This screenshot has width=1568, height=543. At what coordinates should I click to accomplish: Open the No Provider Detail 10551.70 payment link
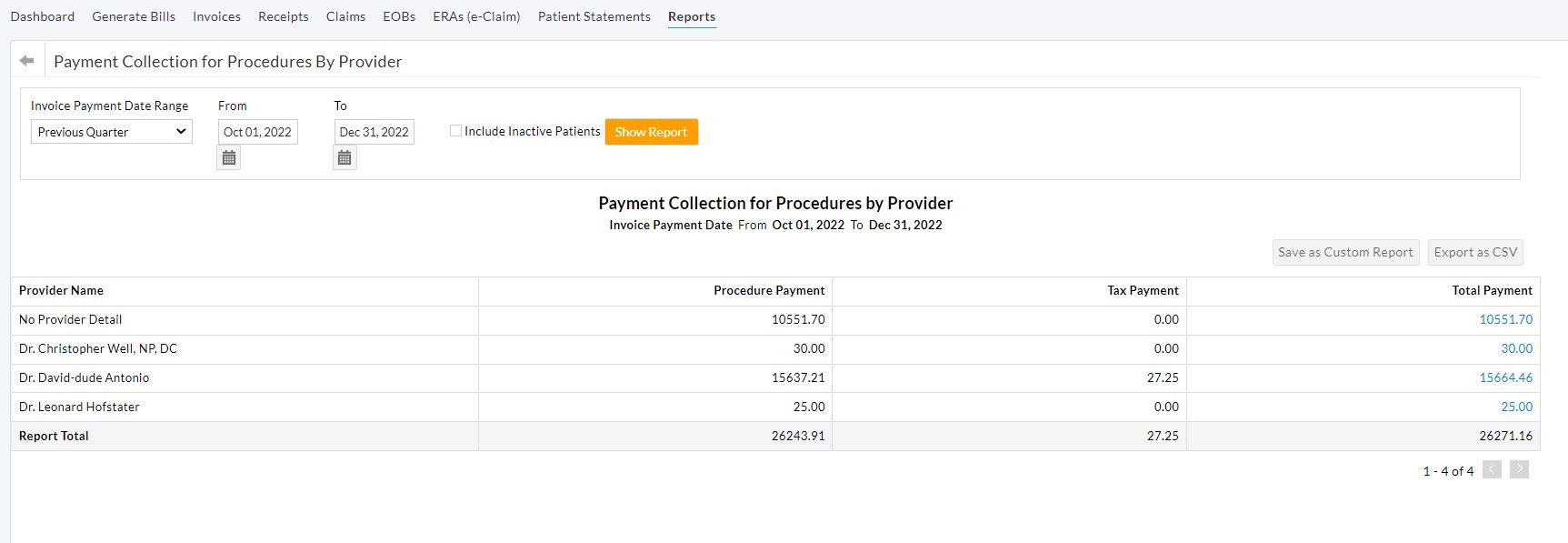pyautogui.click(x=1506, y=319)
